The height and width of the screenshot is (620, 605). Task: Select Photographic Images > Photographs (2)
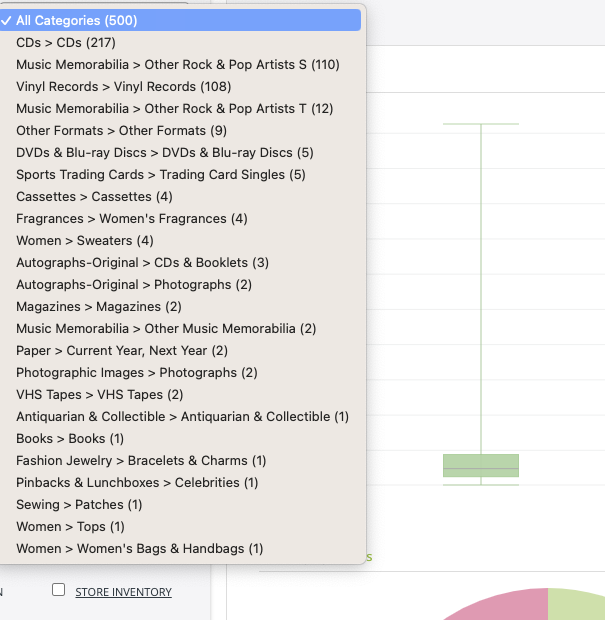pos(180,373)
